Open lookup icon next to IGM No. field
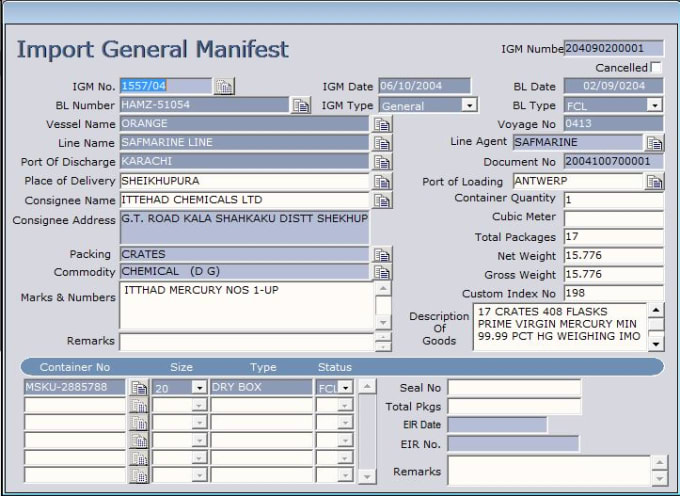Viewport: 680px width, 496px height. (224, 86)
